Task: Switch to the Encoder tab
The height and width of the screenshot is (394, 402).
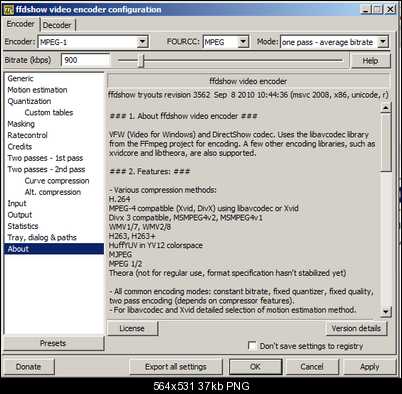Action: 20,24
